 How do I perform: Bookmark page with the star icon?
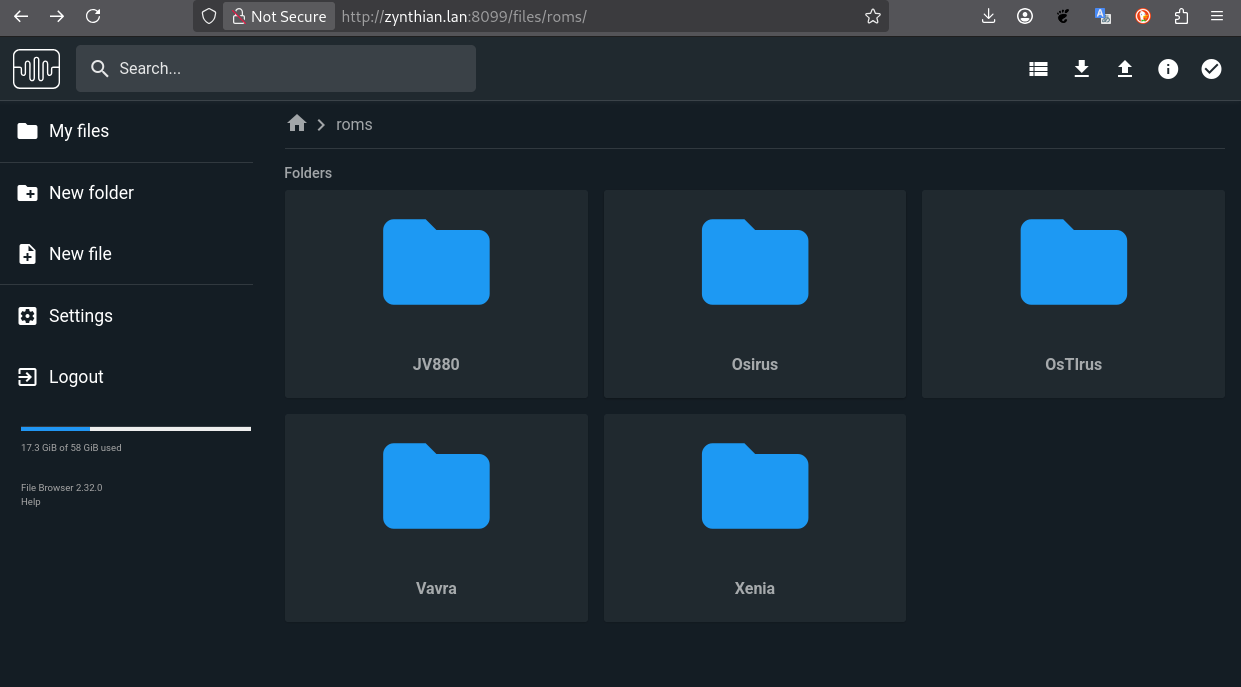872,16
